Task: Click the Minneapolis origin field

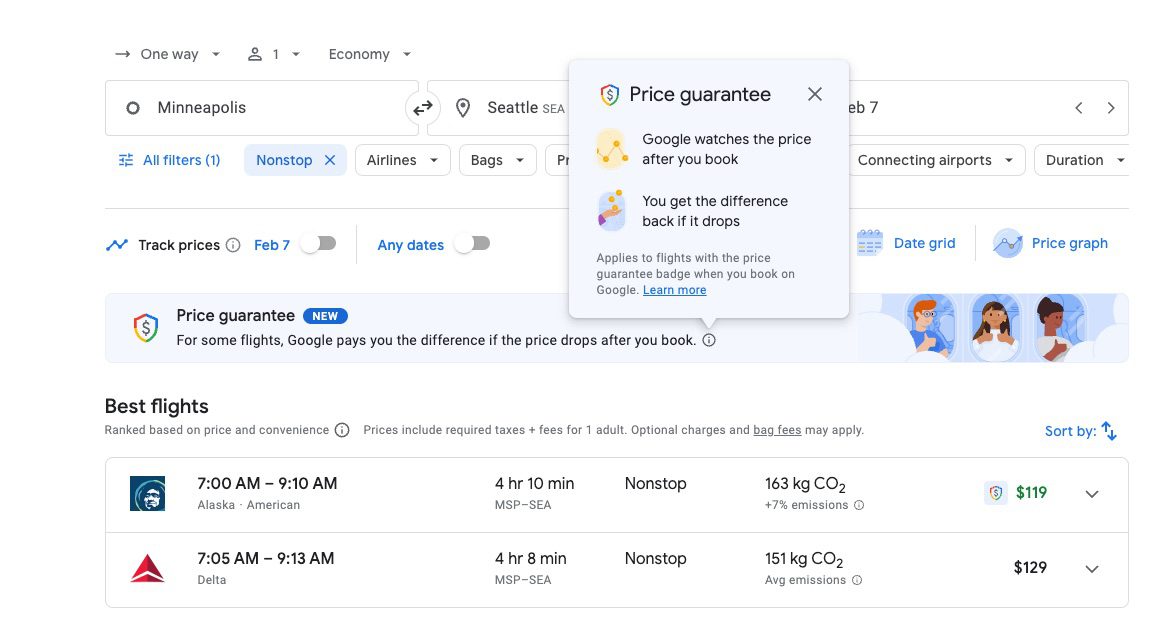Action: [x=250, y=107]
